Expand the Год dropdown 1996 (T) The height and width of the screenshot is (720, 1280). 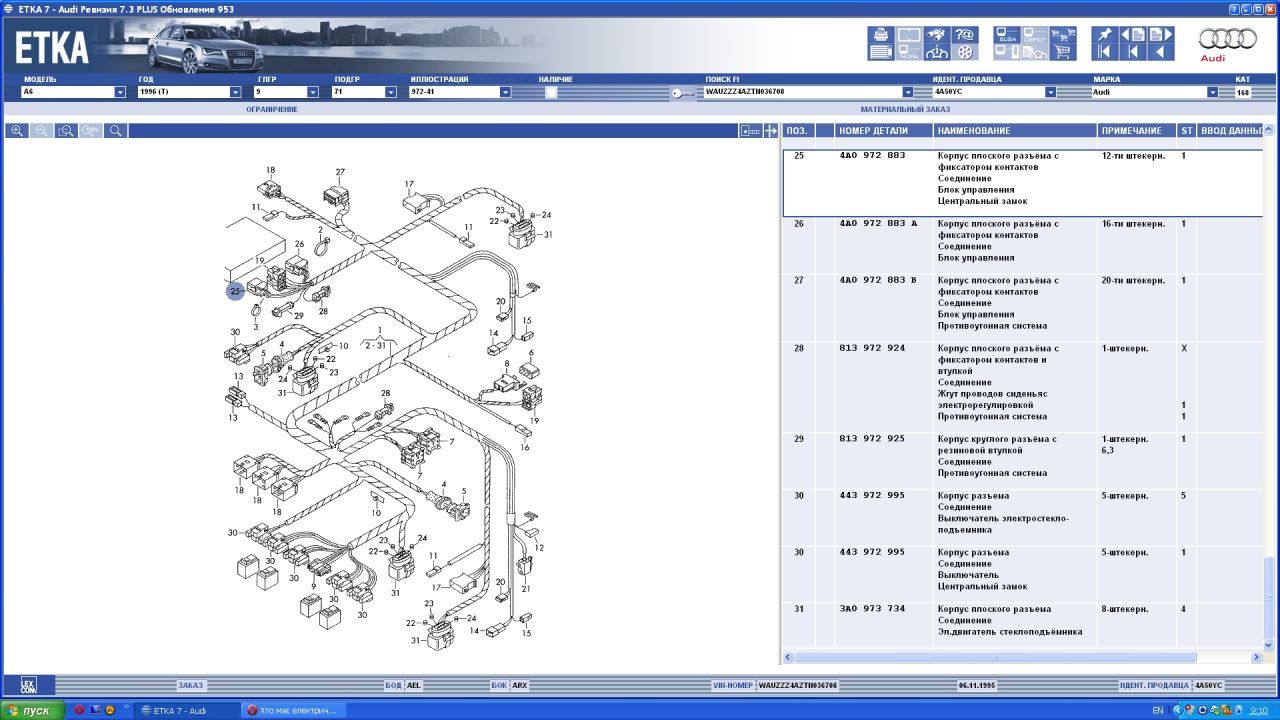[236, 92]
